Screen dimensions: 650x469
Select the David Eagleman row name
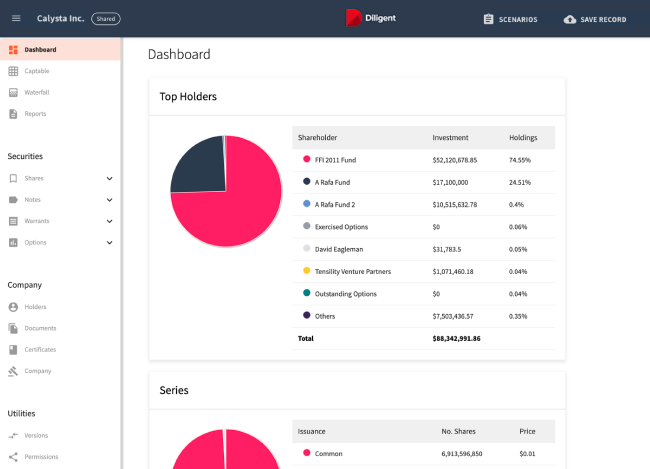click(339, 249)
